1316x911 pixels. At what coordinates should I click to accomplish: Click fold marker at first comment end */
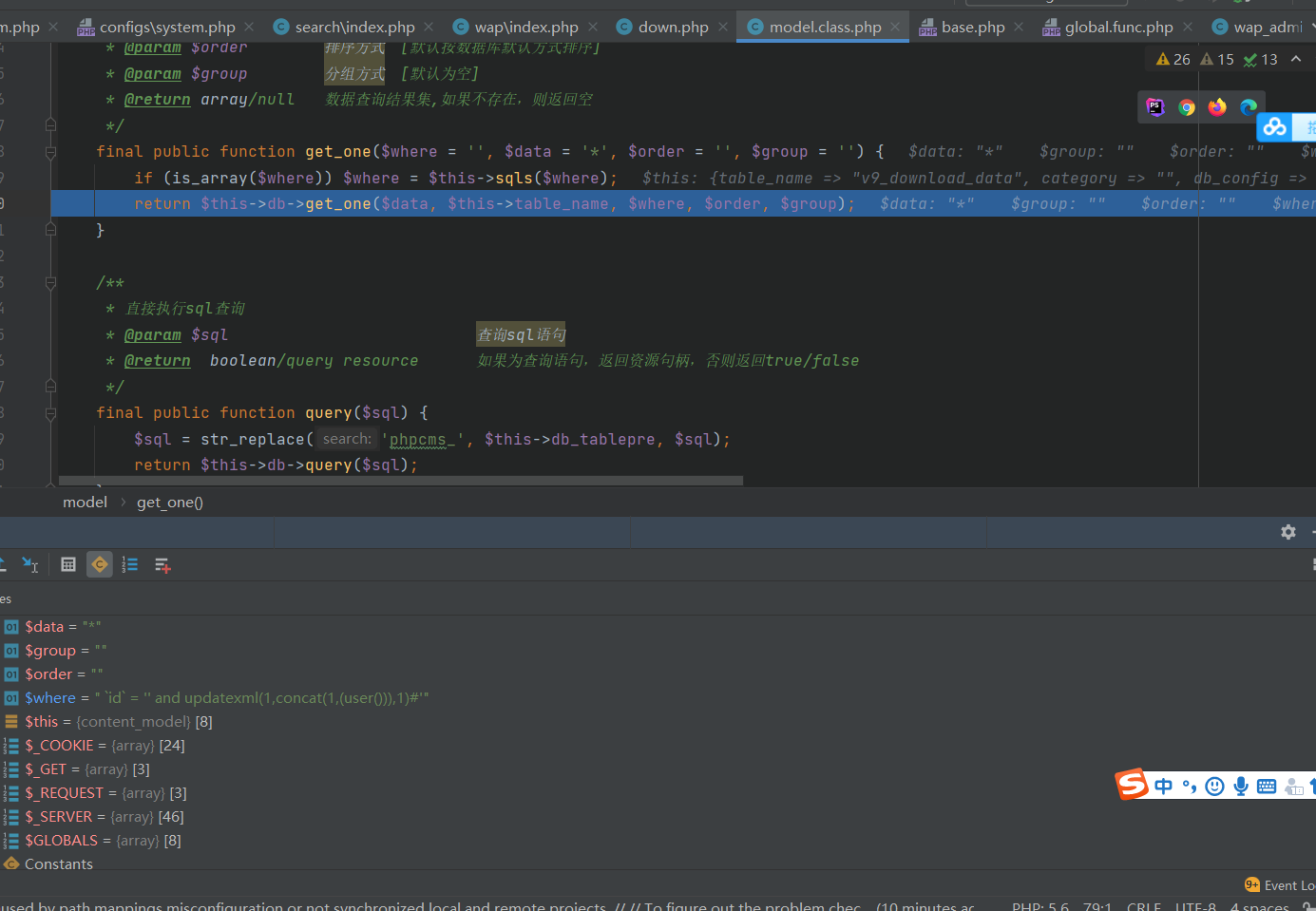coord(50,125)
